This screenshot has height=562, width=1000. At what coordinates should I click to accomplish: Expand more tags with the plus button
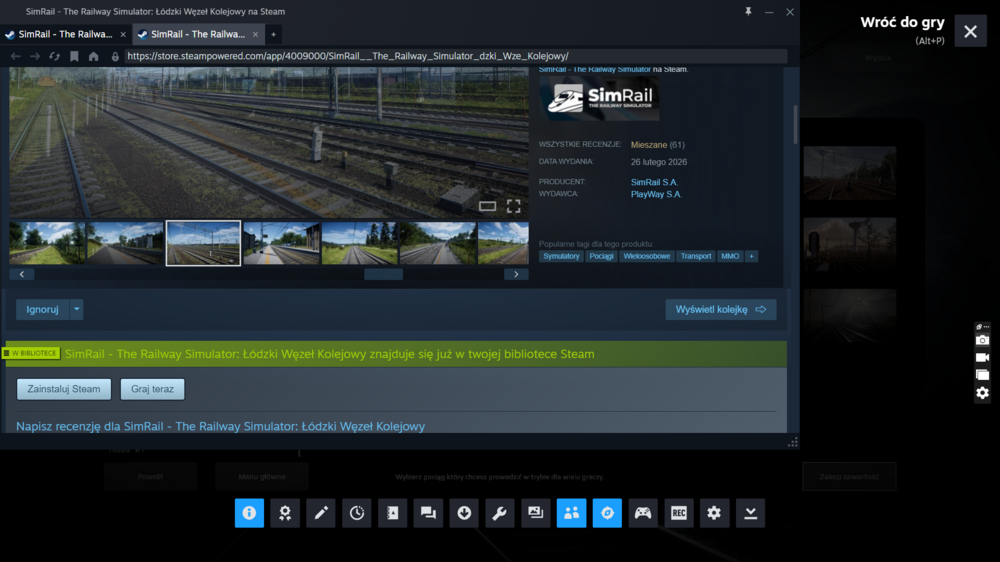pos(752,256)
